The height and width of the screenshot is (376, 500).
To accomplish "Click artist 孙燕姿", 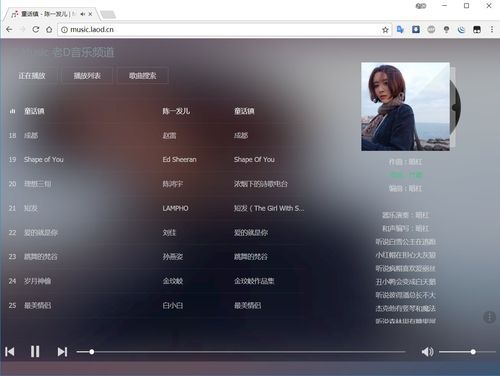I will tap(173, 256).
